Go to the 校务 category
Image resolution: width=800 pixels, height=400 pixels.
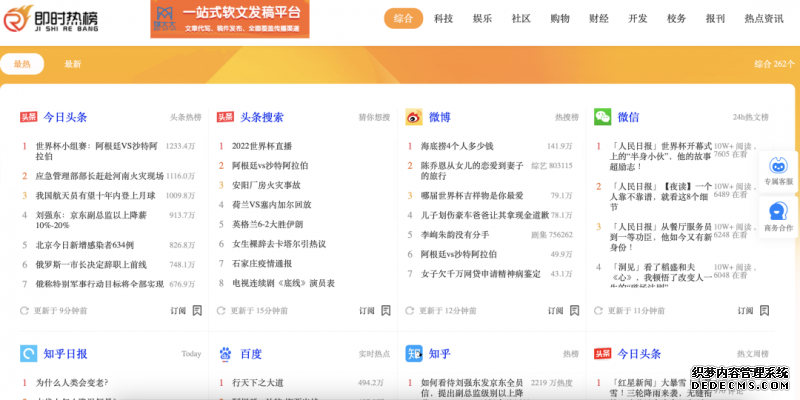(x=676, y=19)
